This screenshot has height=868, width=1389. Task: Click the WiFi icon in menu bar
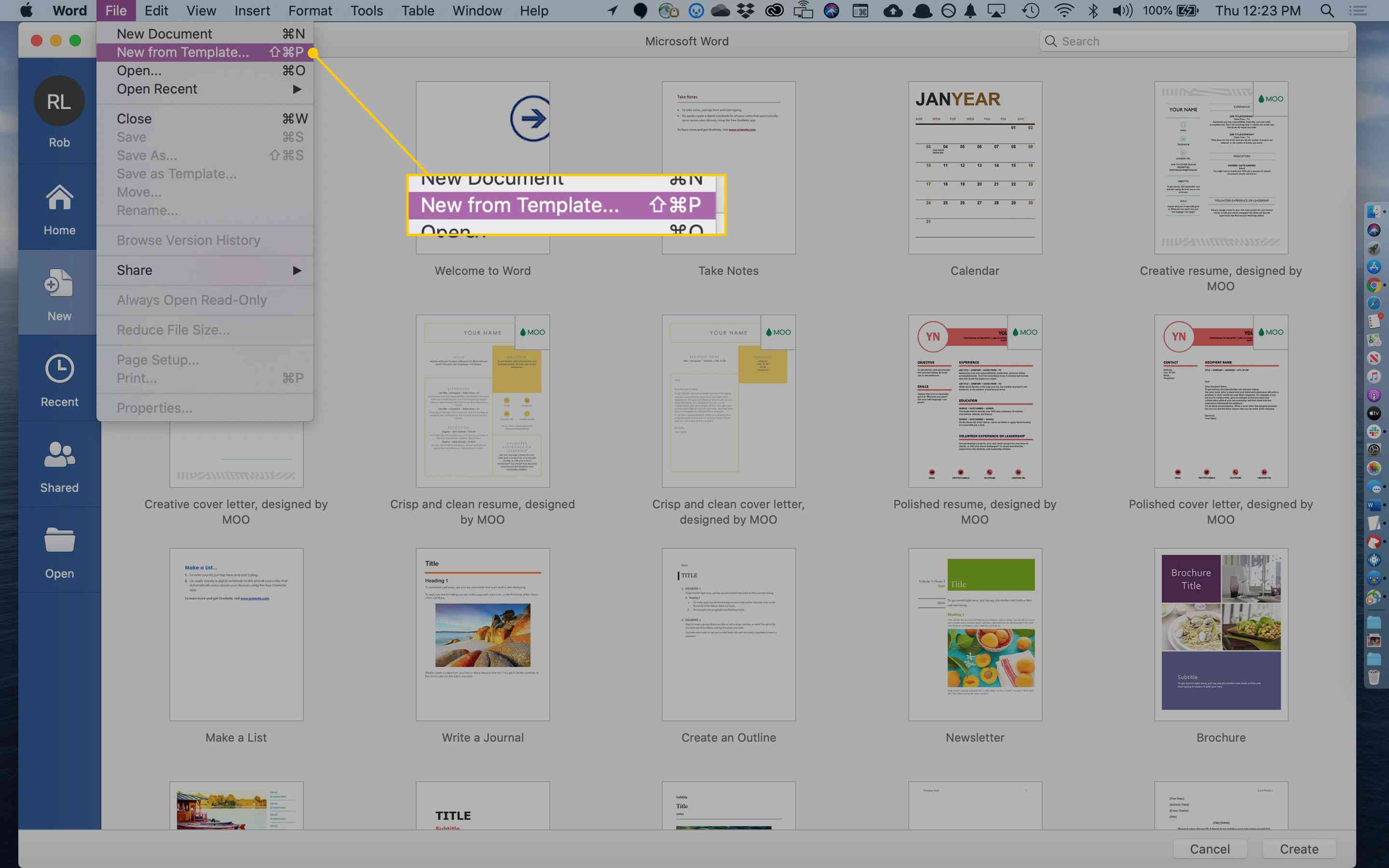[x=1063, y=11]
